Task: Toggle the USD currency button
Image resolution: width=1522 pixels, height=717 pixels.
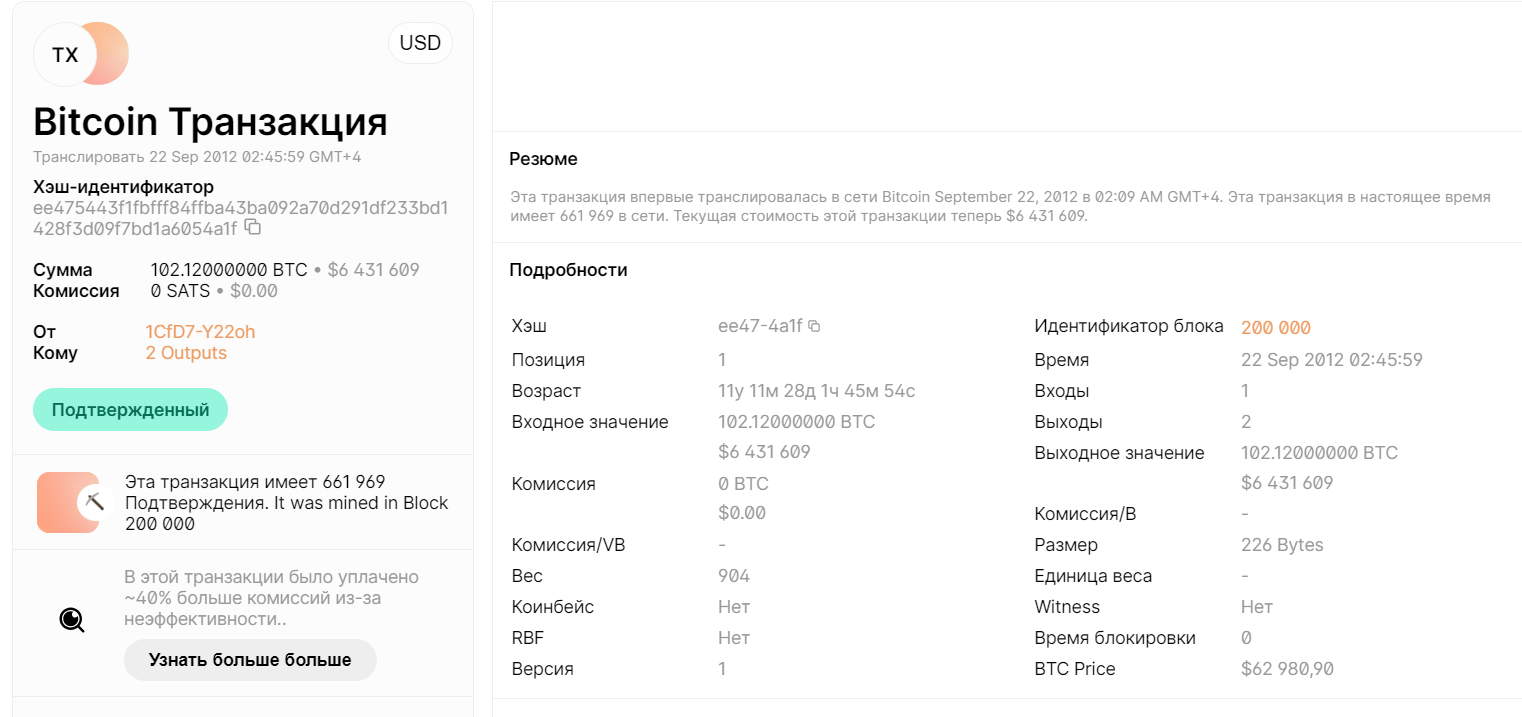Action: (420, 44)
